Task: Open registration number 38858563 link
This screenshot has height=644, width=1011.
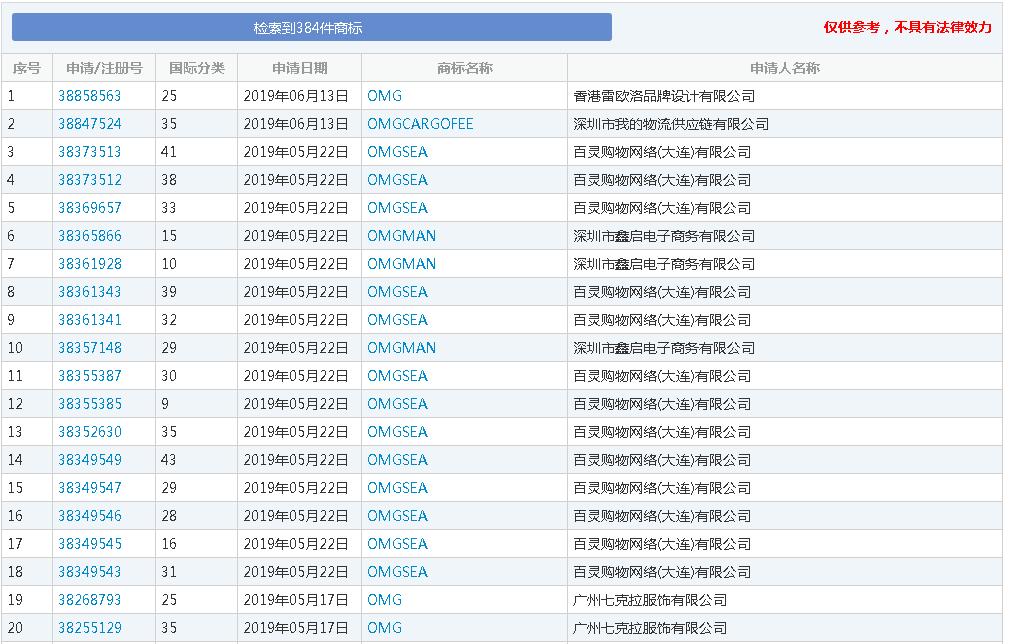Action: pyautogui.click(x=89, y=96)
